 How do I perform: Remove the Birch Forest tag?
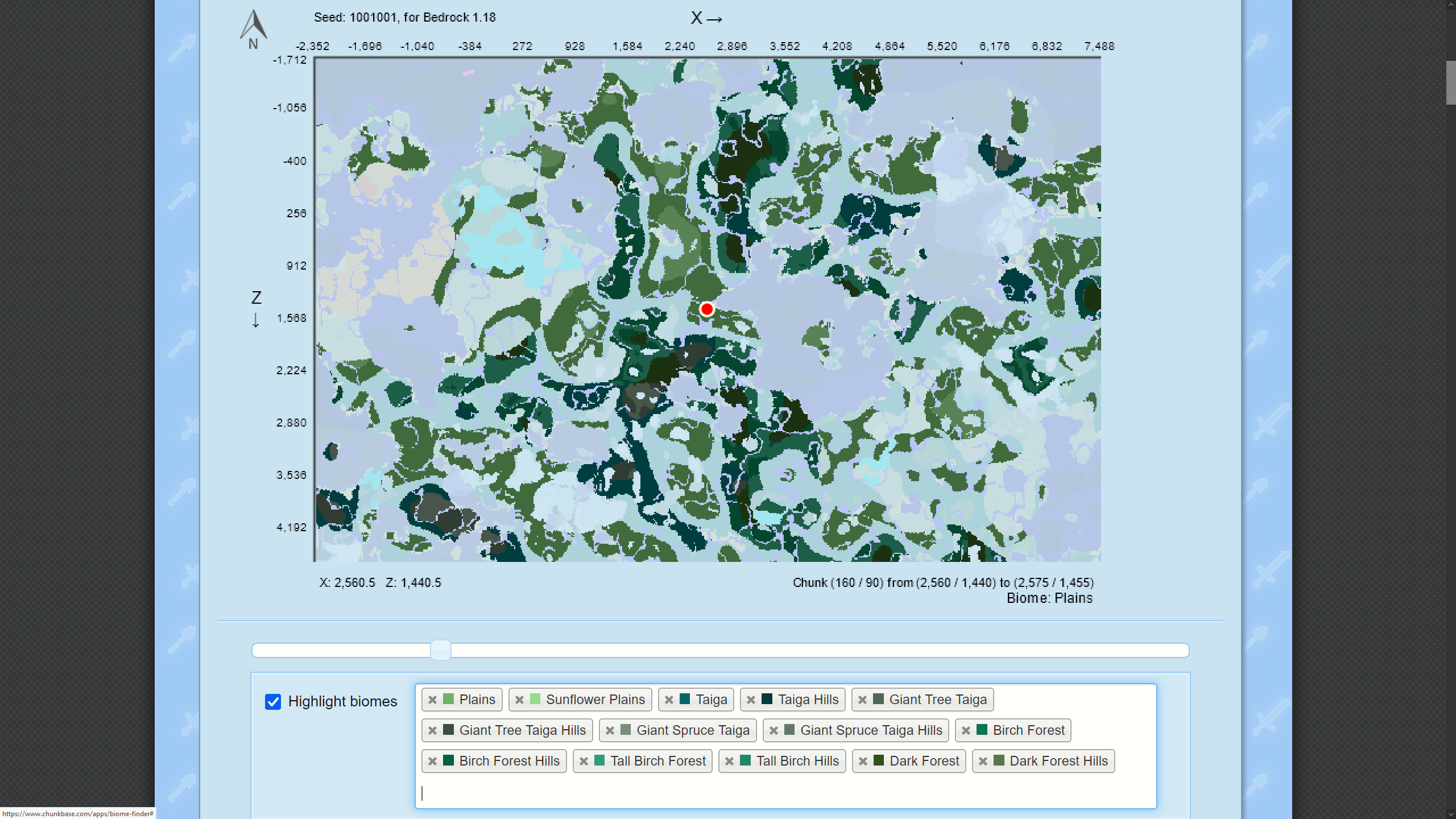click(x=966, y=731)
